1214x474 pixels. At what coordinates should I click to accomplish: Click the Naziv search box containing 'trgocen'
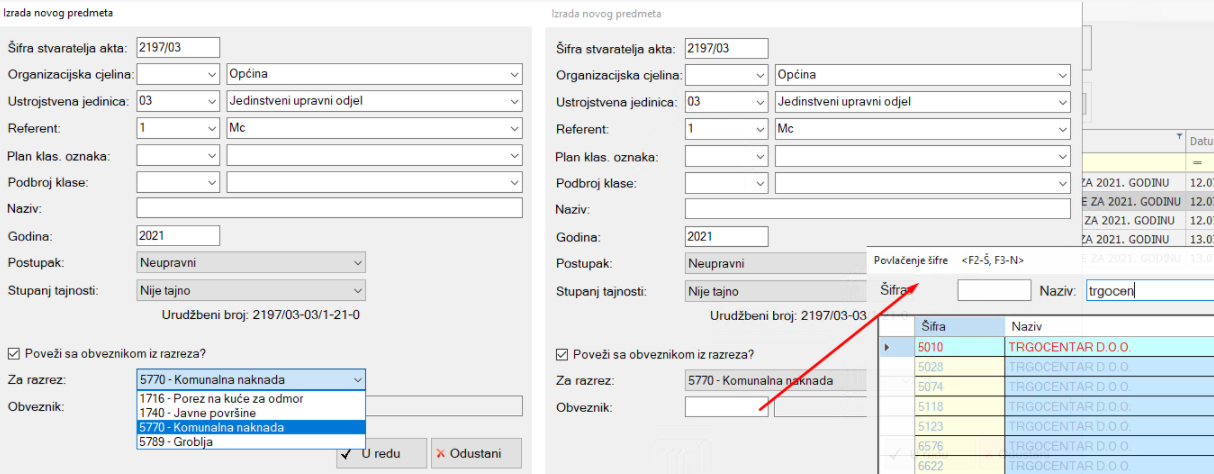[1148, 290]
